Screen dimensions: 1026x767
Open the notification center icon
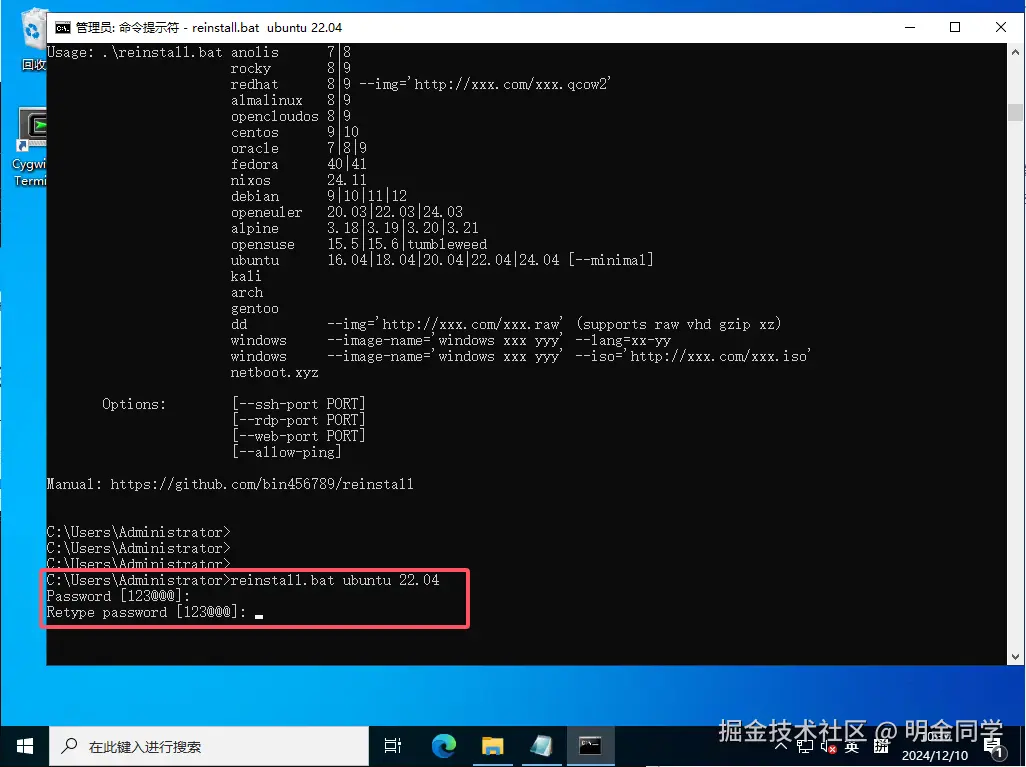coord(995,747)
